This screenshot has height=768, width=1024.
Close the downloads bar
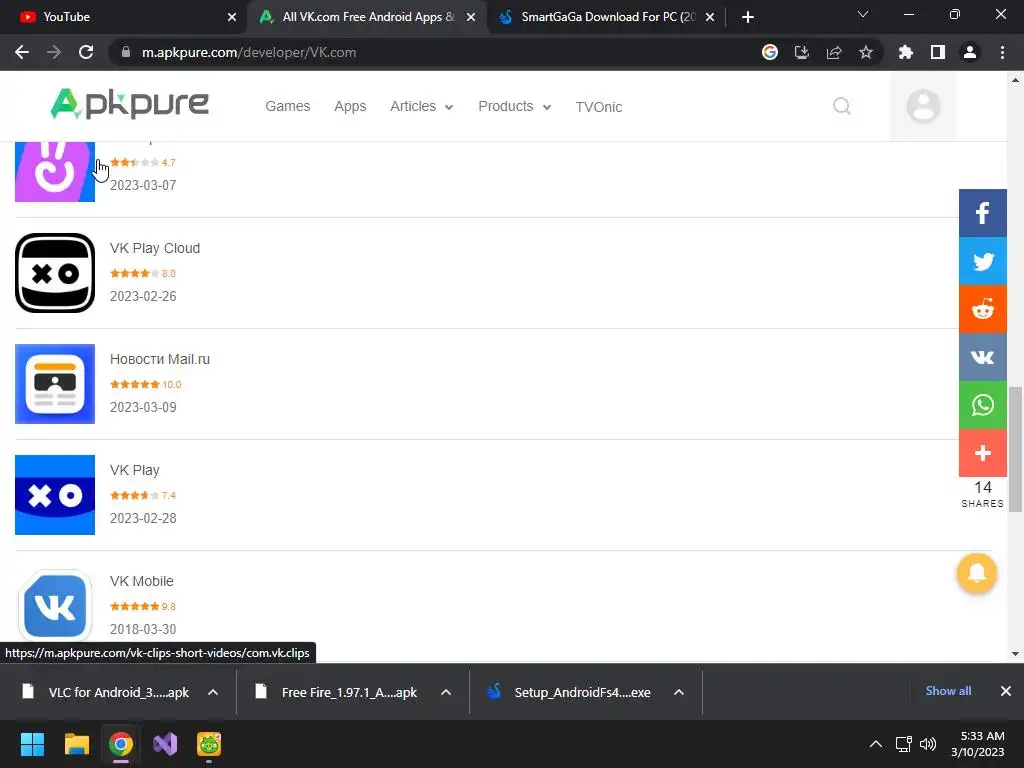(x=1006, y=691)
